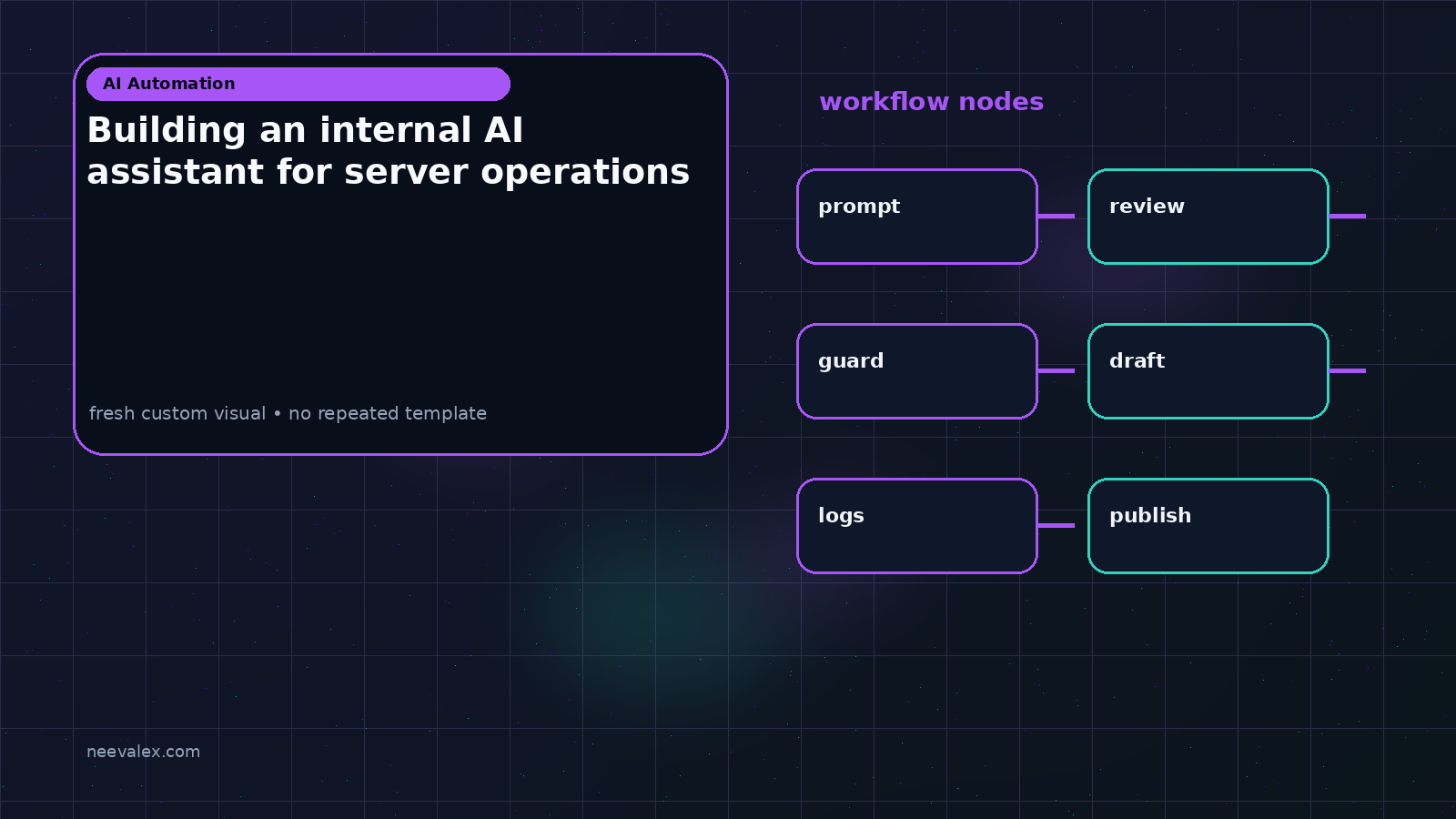This screenshot has width=1456, height=819.
Task: Click the 'Building an internal AI assistant' title
Action: click(389, 151)
